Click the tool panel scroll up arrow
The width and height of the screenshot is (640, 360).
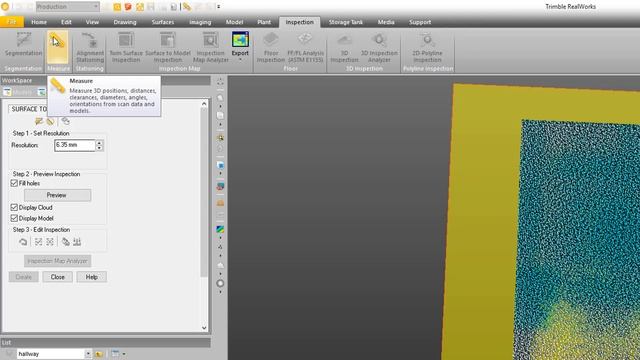204,104
